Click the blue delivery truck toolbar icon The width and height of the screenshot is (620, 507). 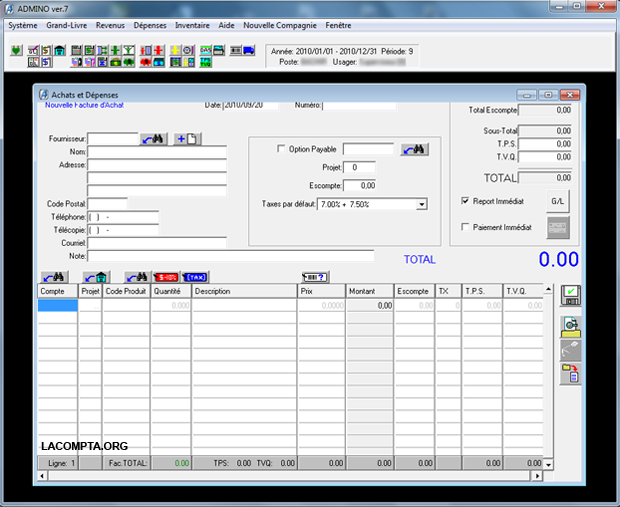(x=249, y=50)
